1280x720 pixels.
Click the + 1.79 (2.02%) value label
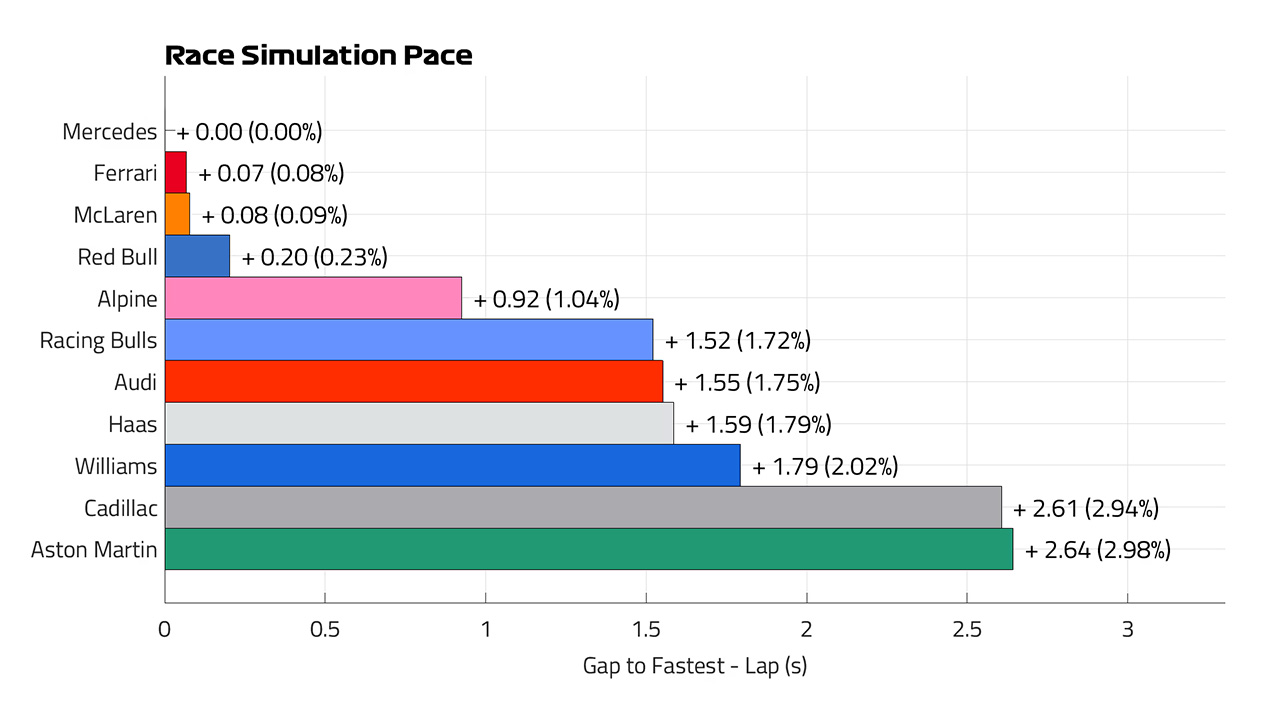pos(825,465)
